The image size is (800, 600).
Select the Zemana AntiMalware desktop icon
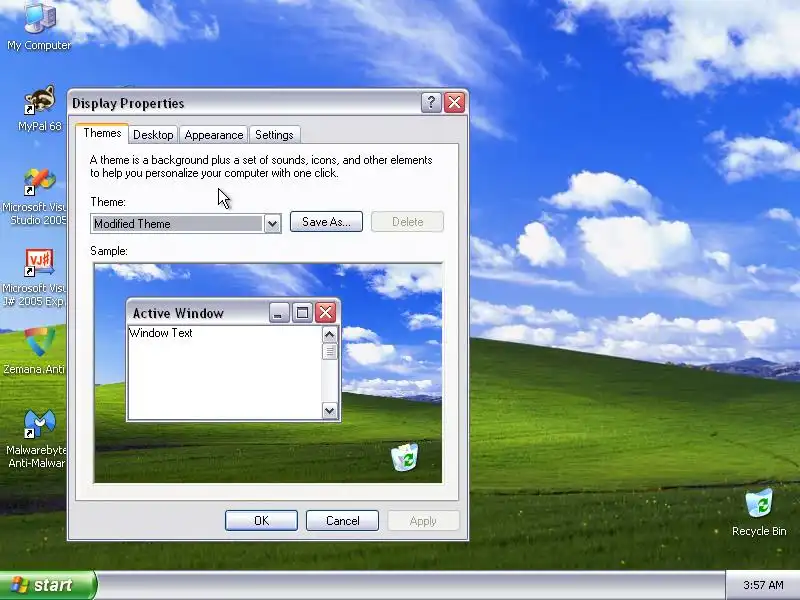(36, 351)
